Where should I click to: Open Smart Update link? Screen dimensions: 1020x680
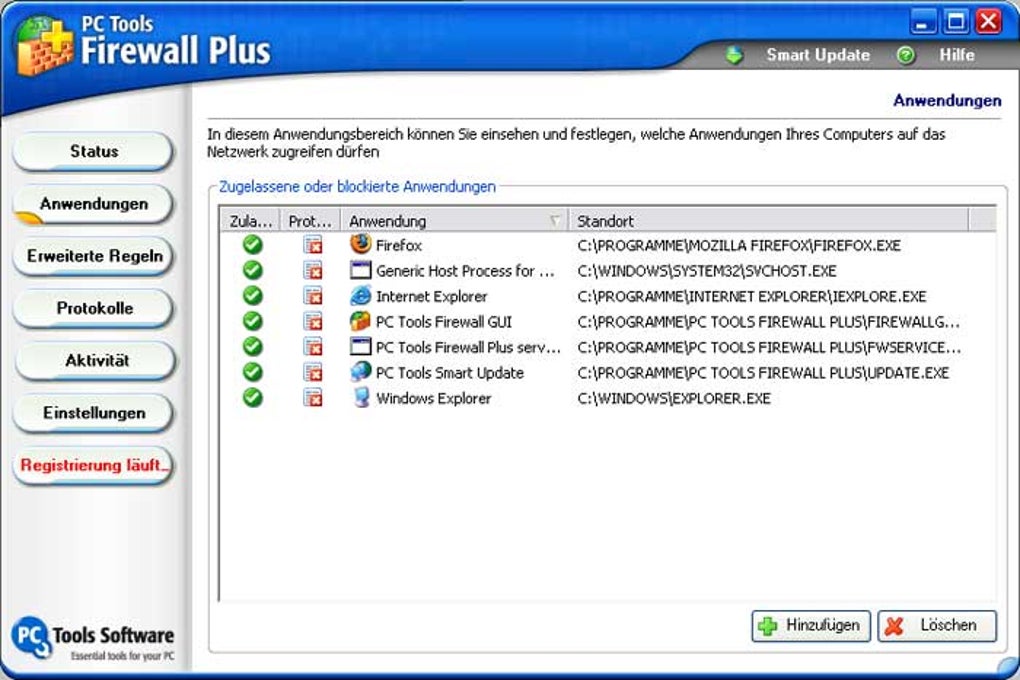click(x=818, y=55)
